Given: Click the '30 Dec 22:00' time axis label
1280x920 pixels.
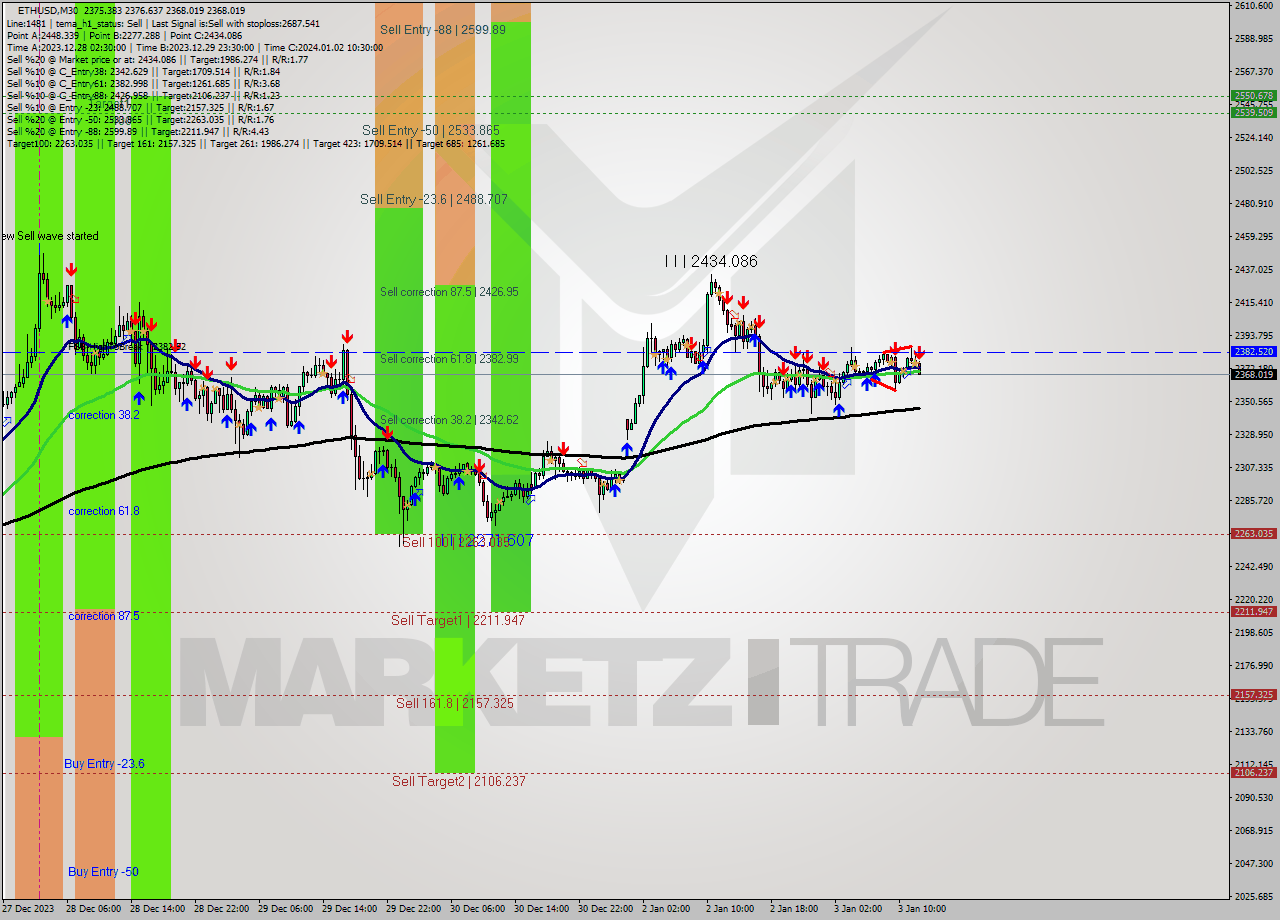Looking at the screenshot, I should pyautogui.click(x=605, y=909).
